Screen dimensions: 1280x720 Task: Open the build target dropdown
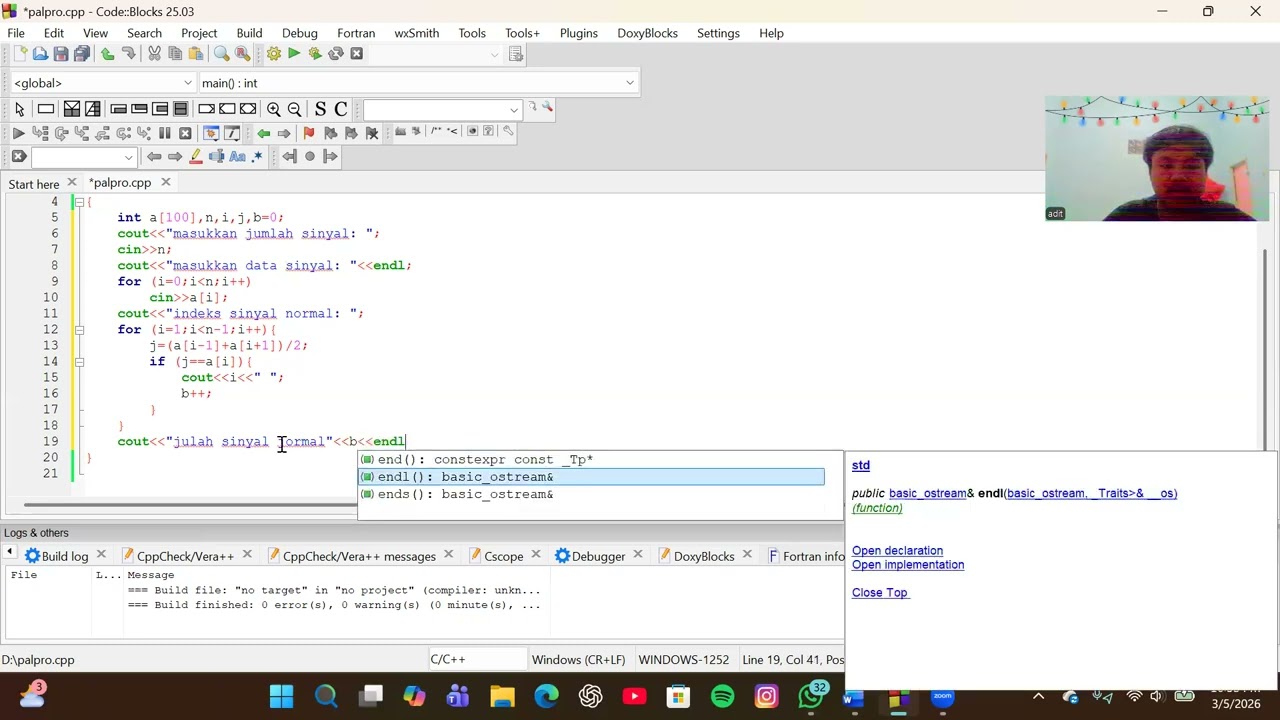point(435,54)
